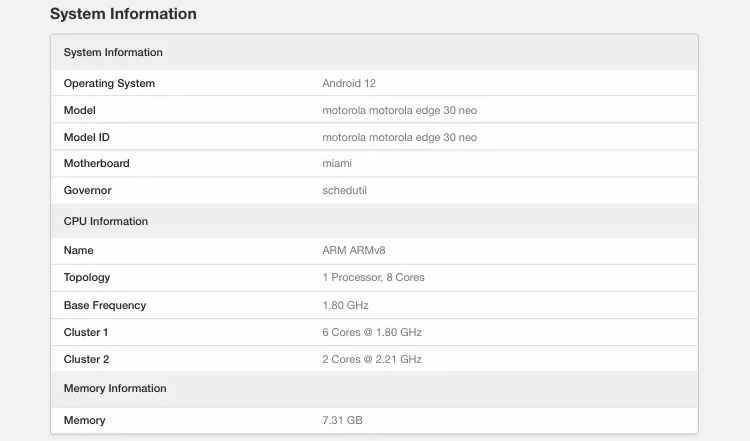Screen dimensions: 750x441
Task: Select the ARM ARMv8 CPU name value
Action: point(354,250)
